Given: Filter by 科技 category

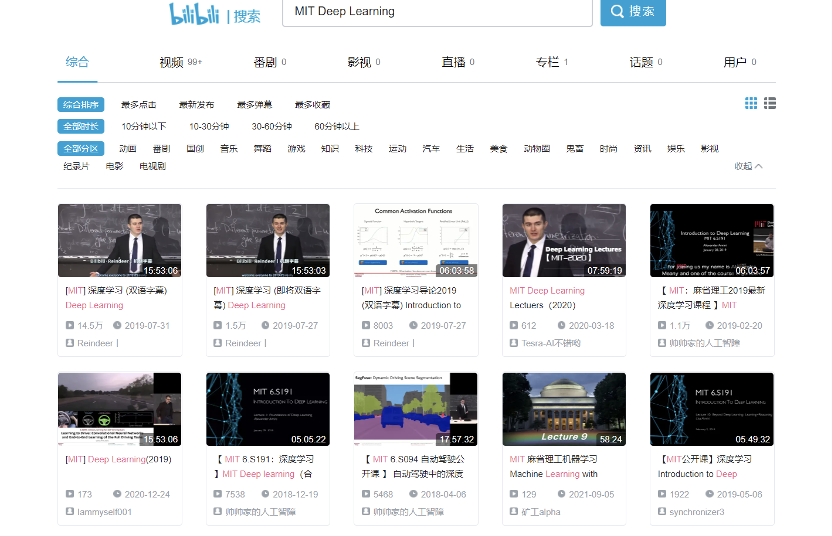Looking at the screenshot, I should [363, 149].
